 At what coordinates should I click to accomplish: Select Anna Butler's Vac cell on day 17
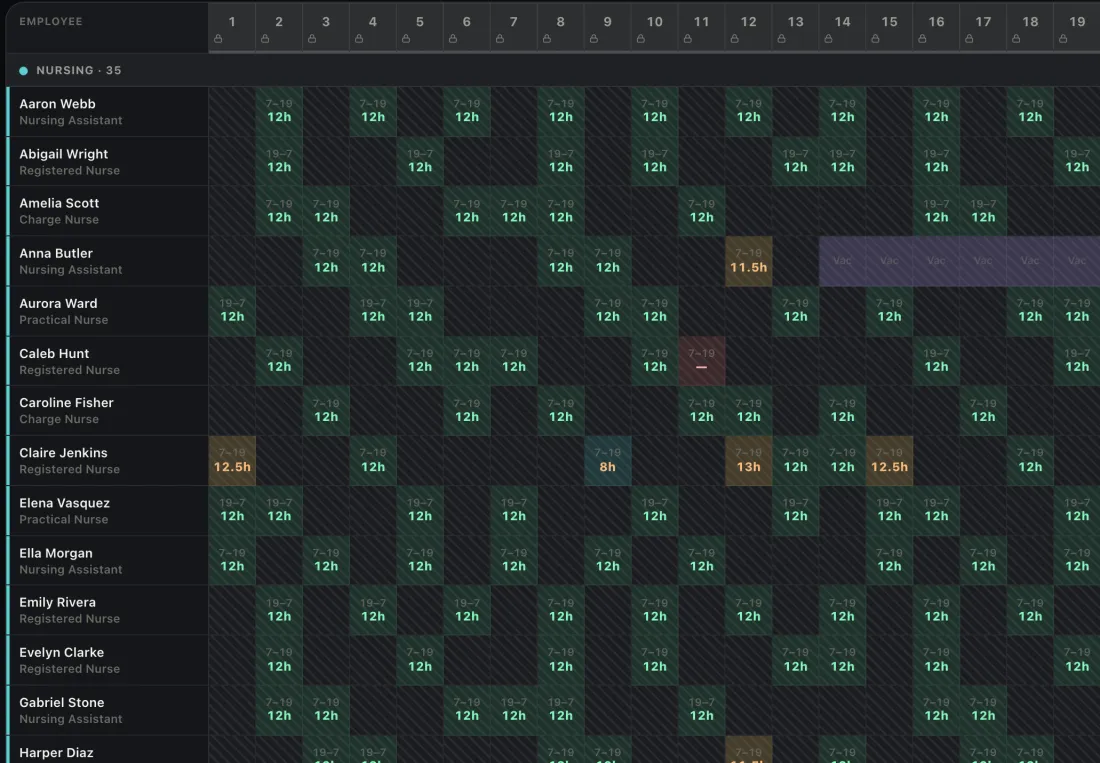[x=984, y=261]
